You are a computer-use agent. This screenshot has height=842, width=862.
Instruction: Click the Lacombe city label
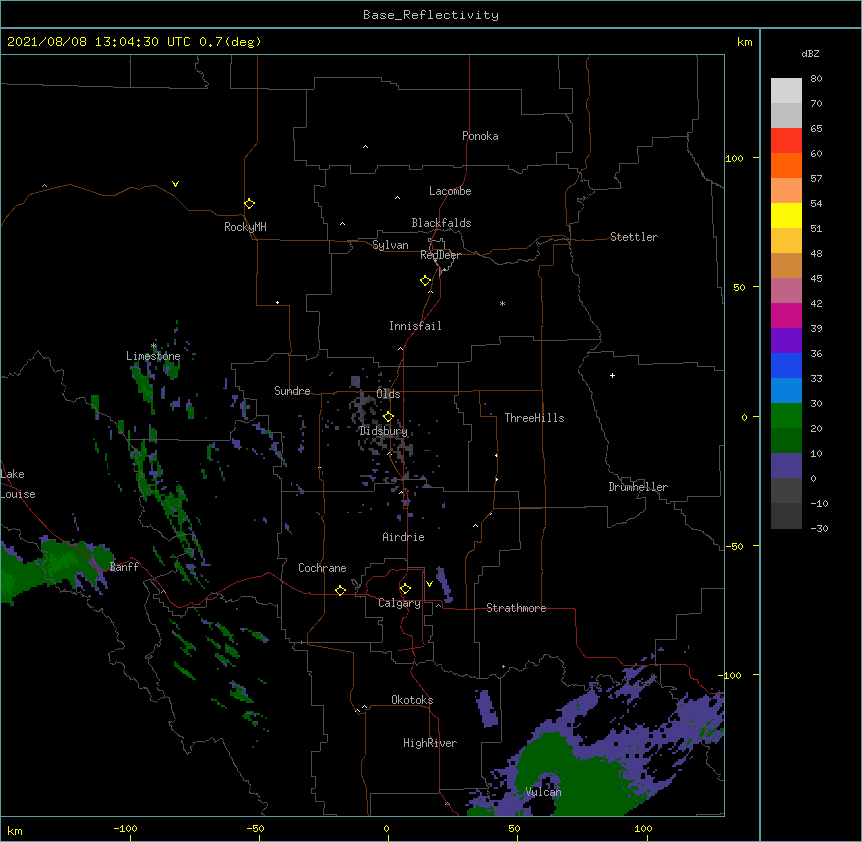tap(450, 191)
